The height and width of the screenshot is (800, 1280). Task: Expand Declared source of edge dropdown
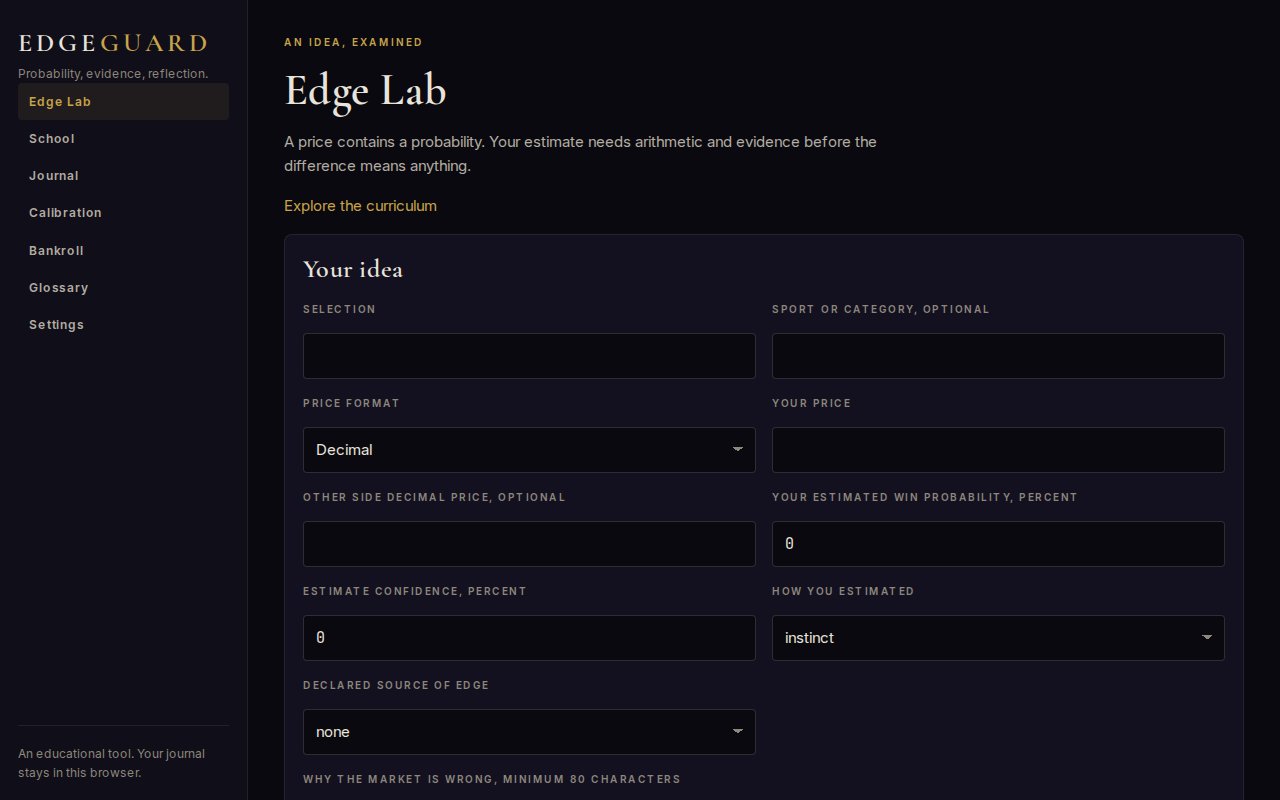coord(529,732)
